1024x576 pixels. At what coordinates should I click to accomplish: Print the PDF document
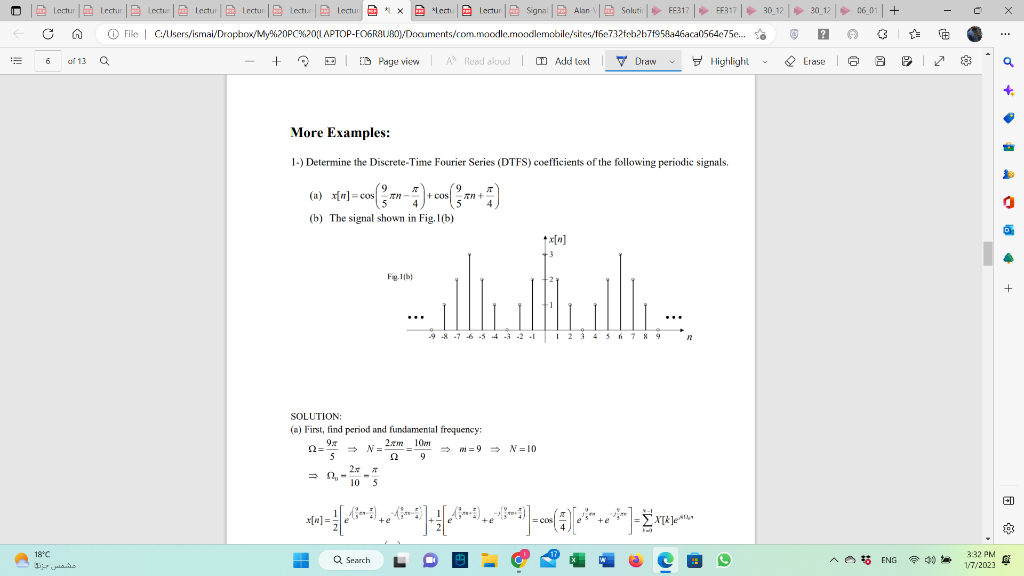click(x=853, y=61)
